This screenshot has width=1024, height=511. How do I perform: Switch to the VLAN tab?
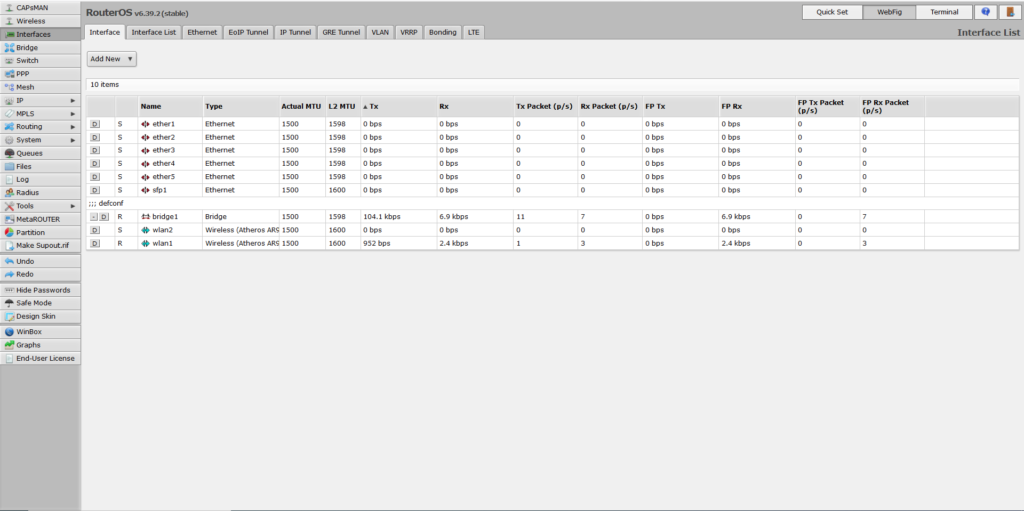tap(380, 32)
